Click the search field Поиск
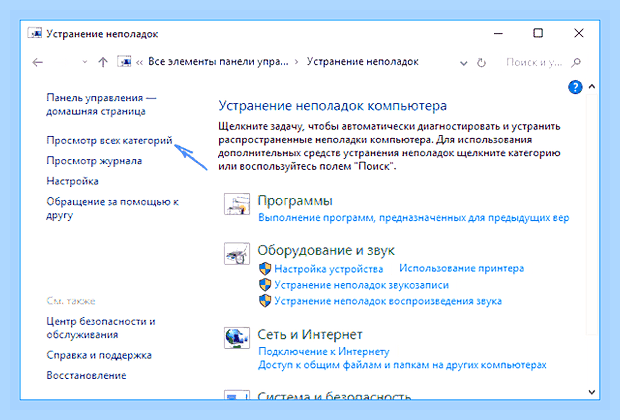The height and width of the screenshot is (420, 620). 534,62
